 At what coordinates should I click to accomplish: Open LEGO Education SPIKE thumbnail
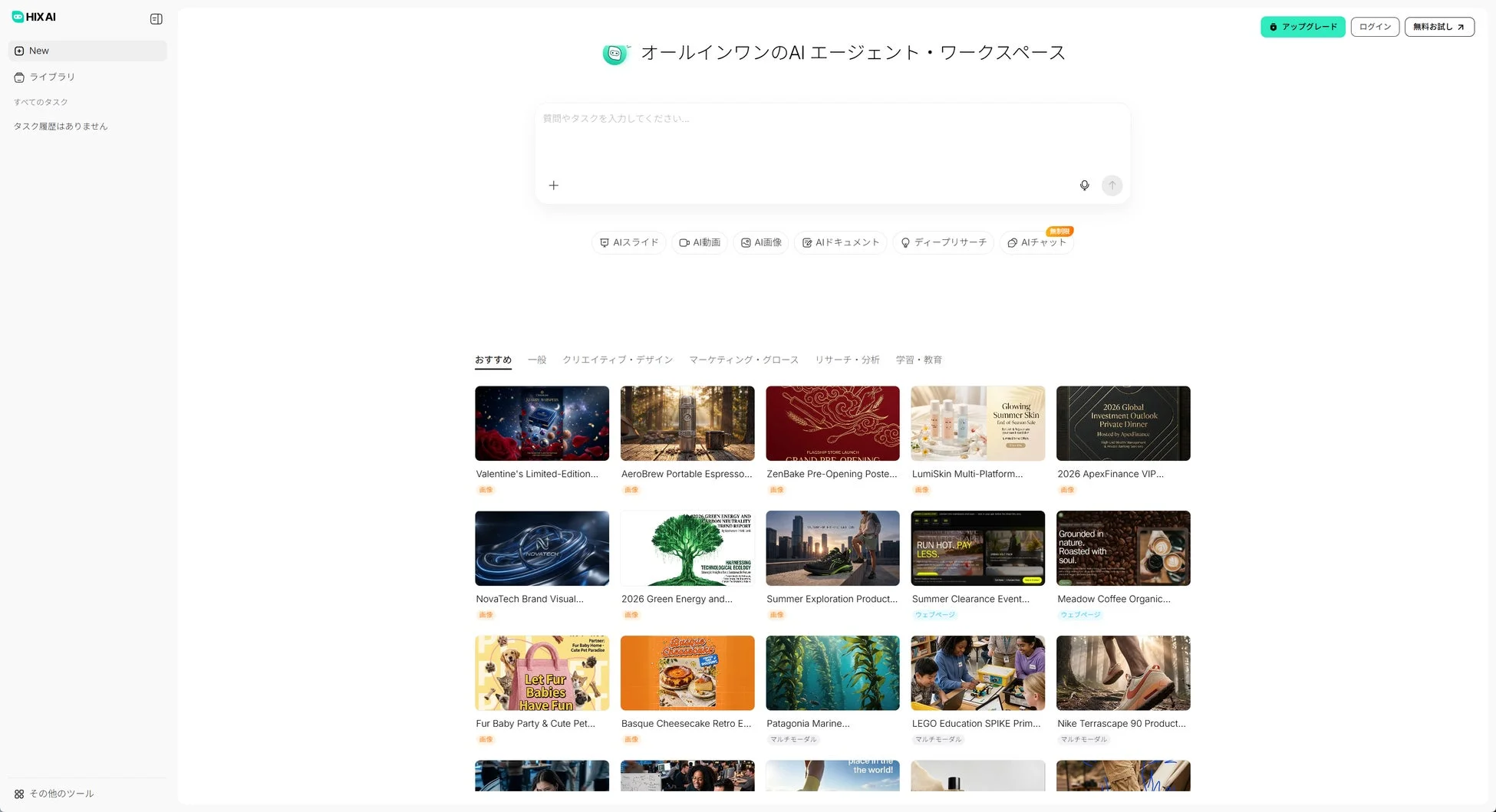click(978, 673)
